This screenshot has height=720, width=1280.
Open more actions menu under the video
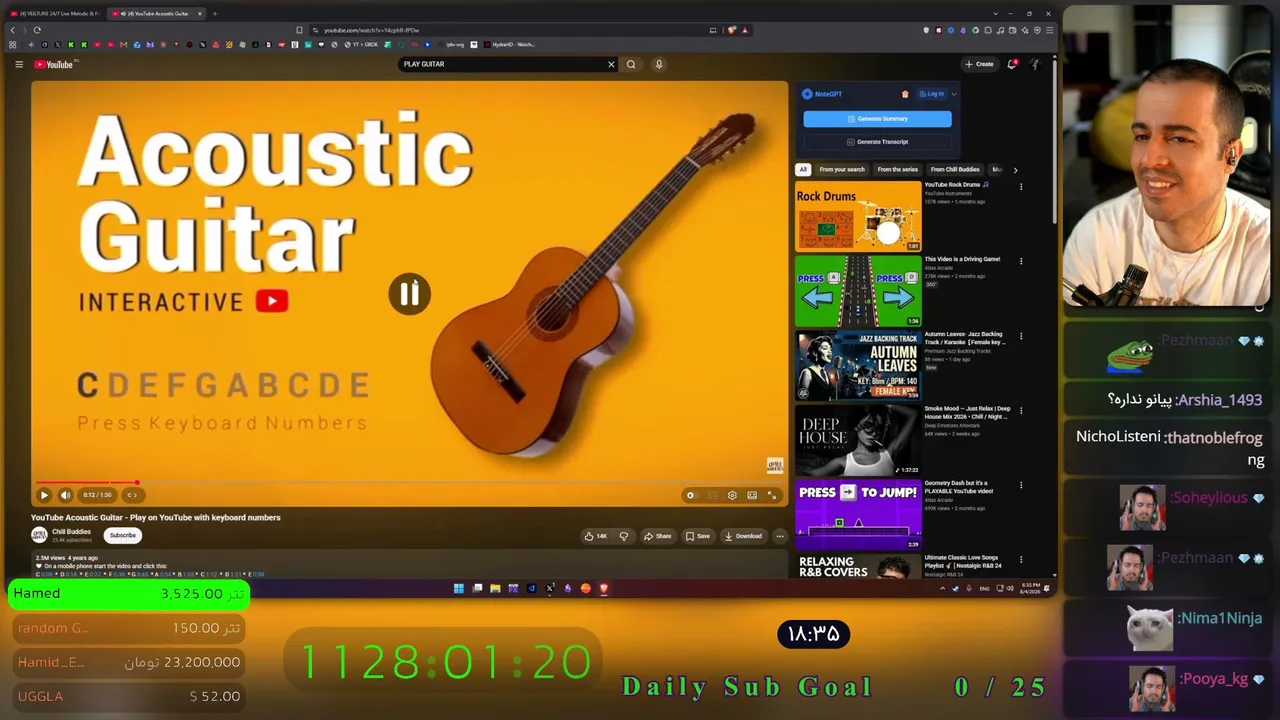[780, 536]
